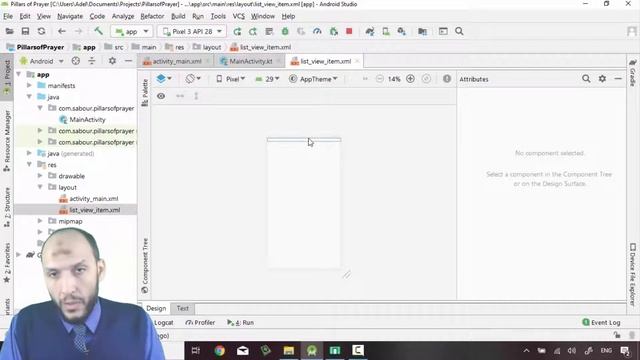Image resolution: width=640 pixels, height=360 pixels.
Task: Expand java (generated) folder
Action: point(29,153)
